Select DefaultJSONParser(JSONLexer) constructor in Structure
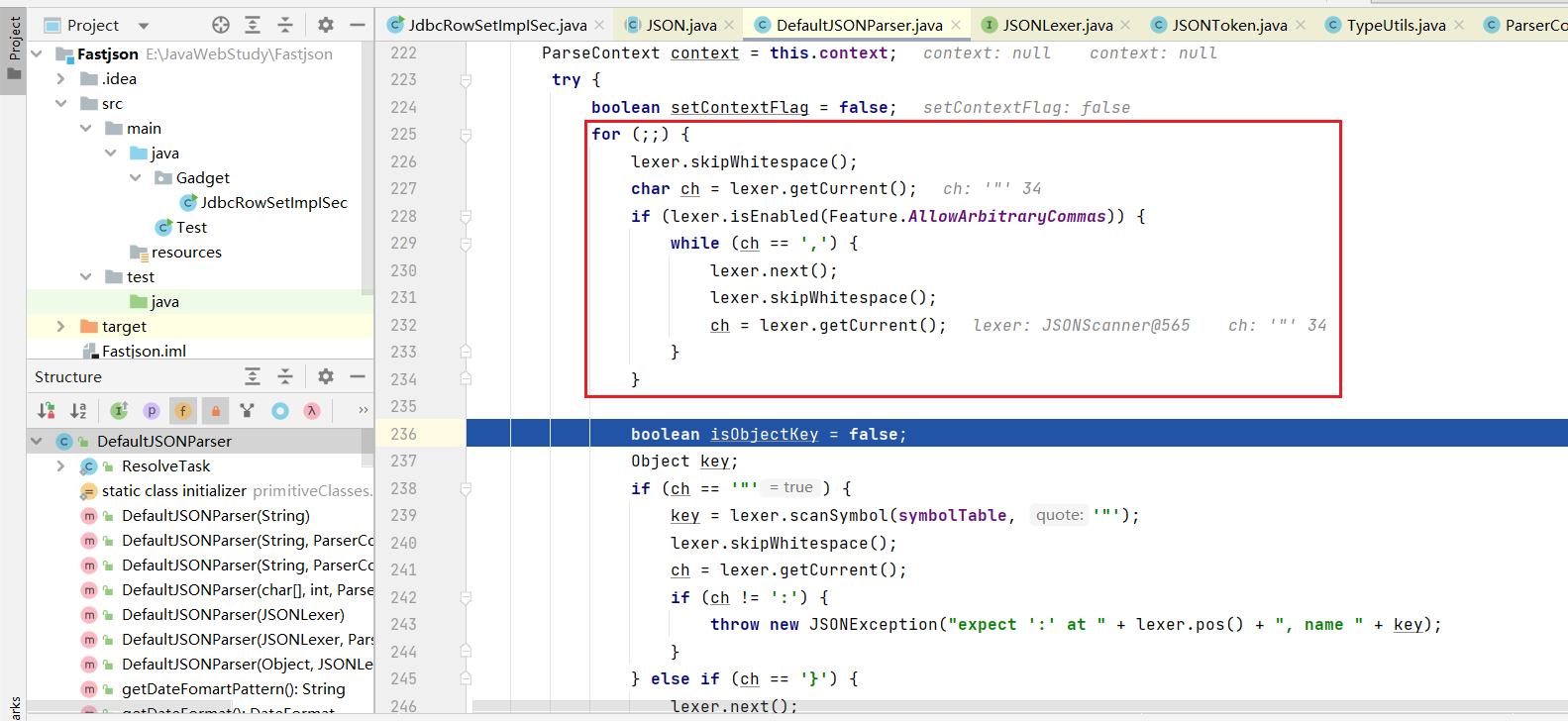The height and width of the screenshot is (721, 1568). (233, 614)
